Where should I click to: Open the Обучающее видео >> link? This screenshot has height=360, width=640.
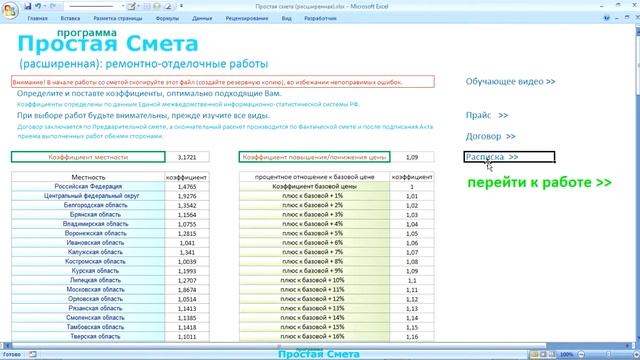510,81
